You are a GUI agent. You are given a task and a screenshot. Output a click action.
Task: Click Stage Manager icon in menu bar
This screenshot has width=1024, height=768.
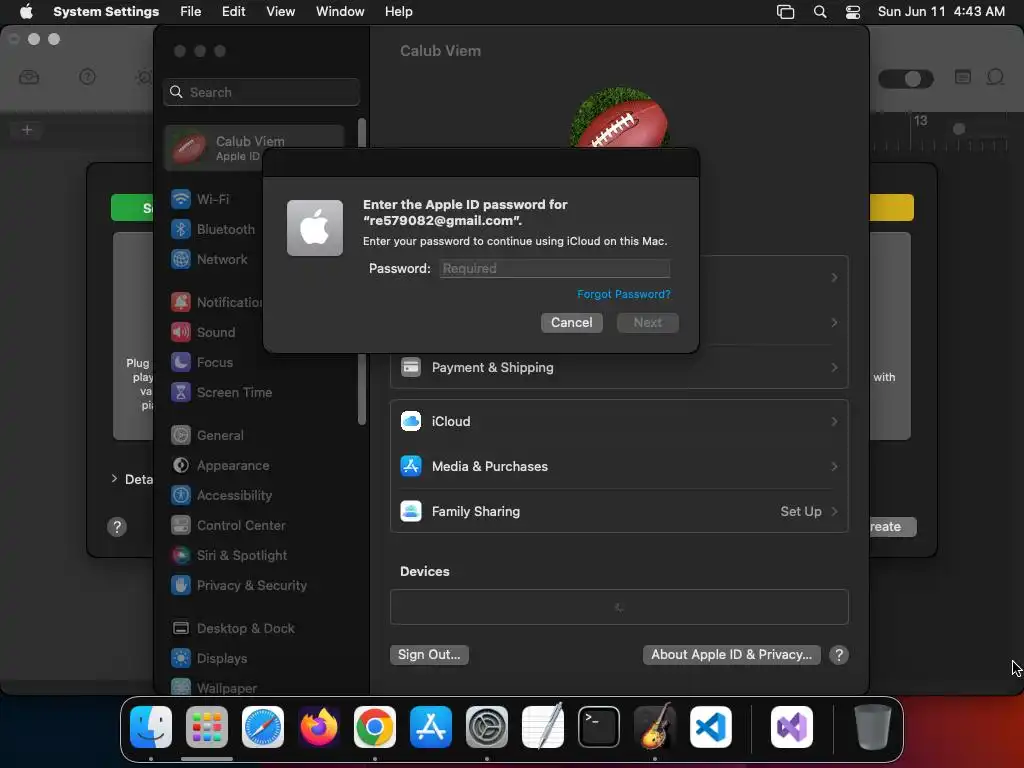click(786, 12)
